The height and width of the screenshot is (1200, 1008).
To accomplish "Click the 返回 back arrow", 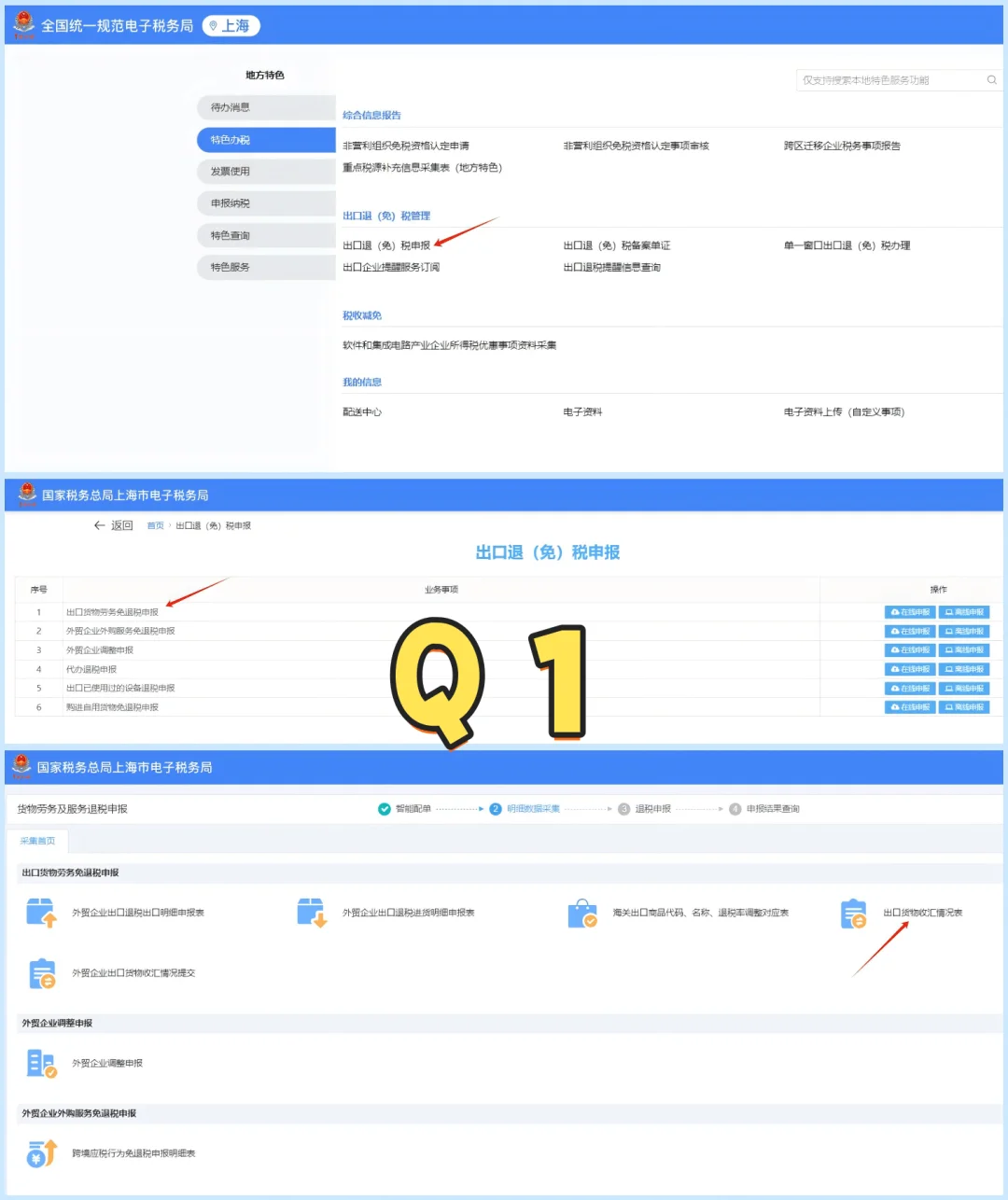I will (x=99, y=525).
